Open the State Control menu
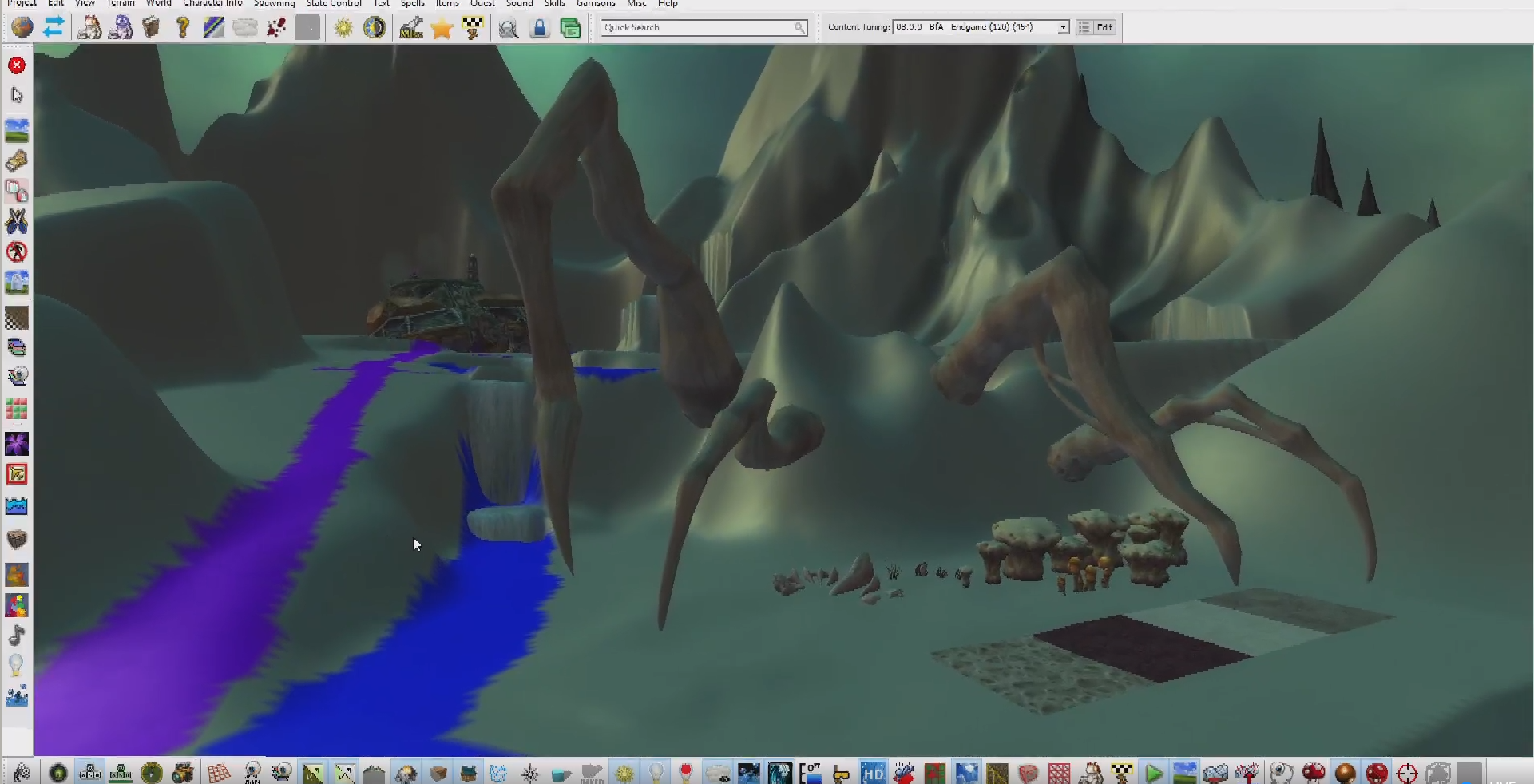Viewport: 1534px width, 784px height. pos(334,3)
